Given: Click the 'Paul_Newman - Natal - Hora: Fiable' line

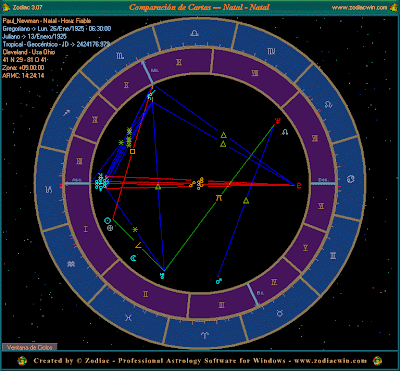Looking at the screenshot, I should 47,21.
